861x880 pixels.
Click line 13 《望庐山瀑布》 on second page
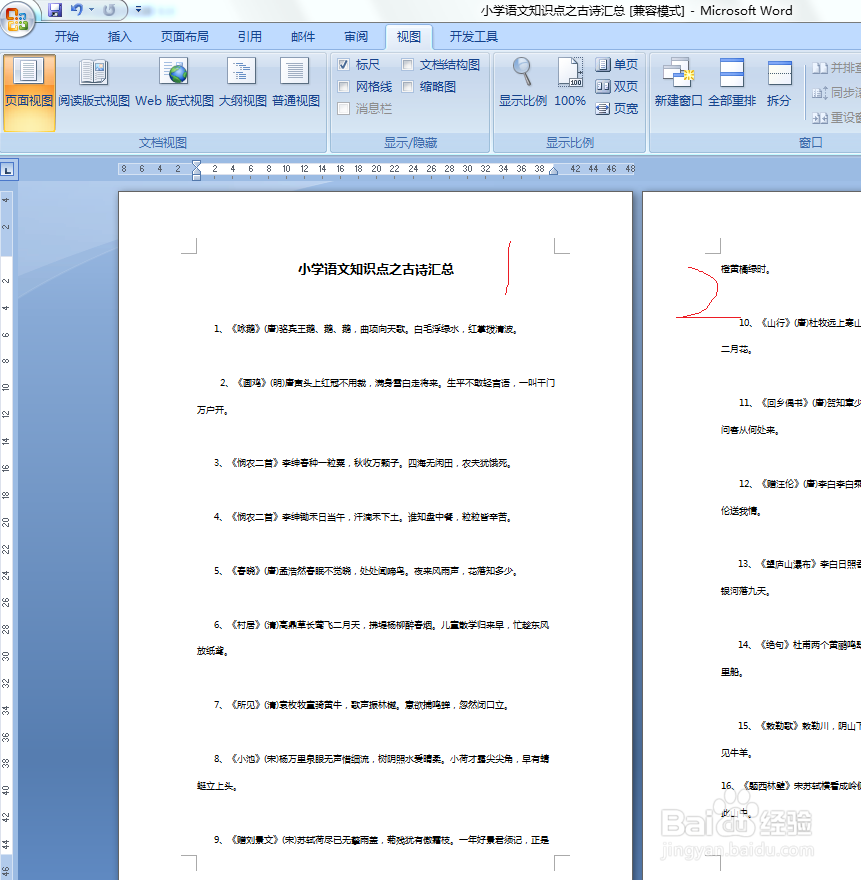(x=799, y=563)
